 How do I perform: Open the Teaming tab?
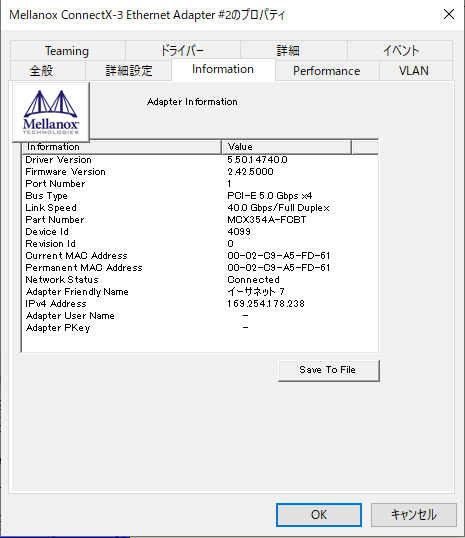click(67, 51)
